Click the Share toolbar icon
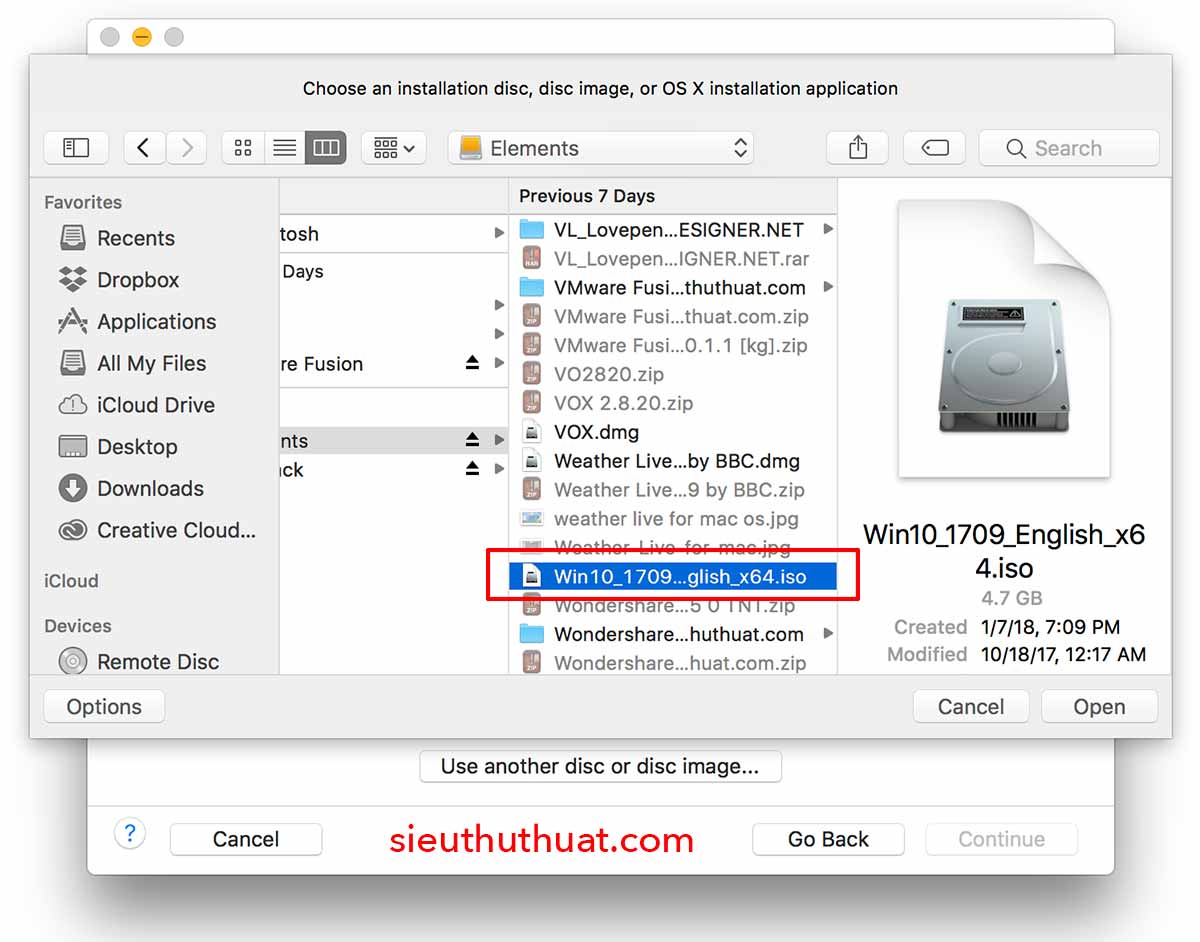 coord(858,148)
